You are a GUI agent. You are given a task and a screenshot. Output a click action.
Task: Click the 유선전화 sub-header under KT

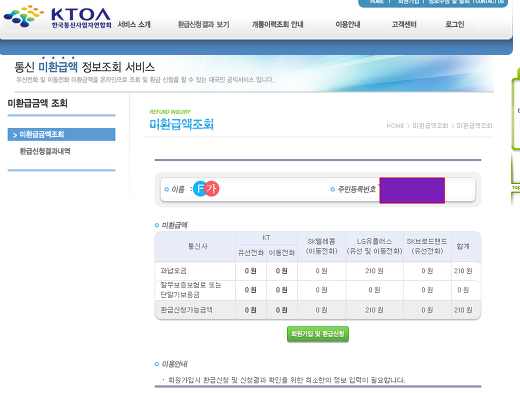tap(251, 253)
